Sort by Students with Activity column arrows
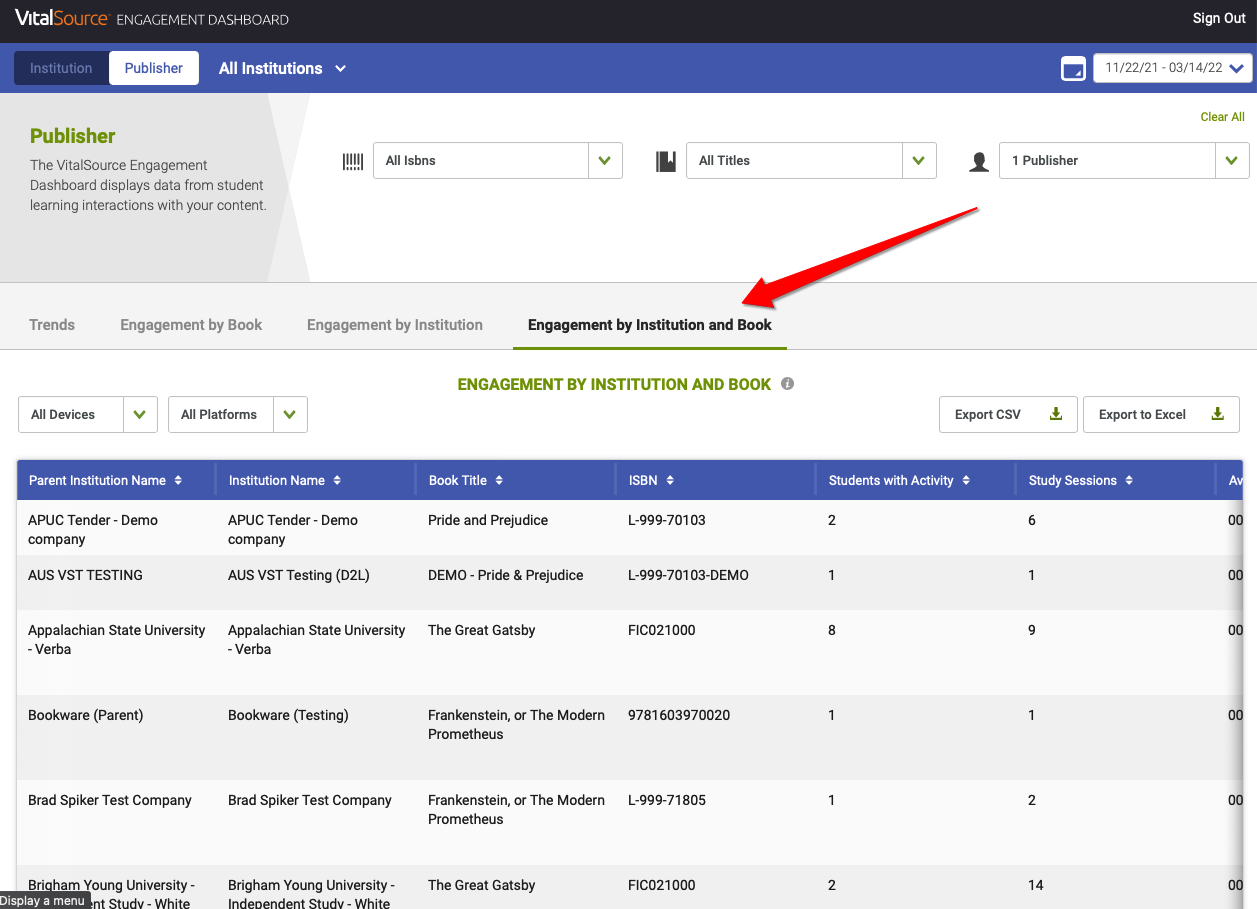1257x909 pixels. tap(966, 481)
